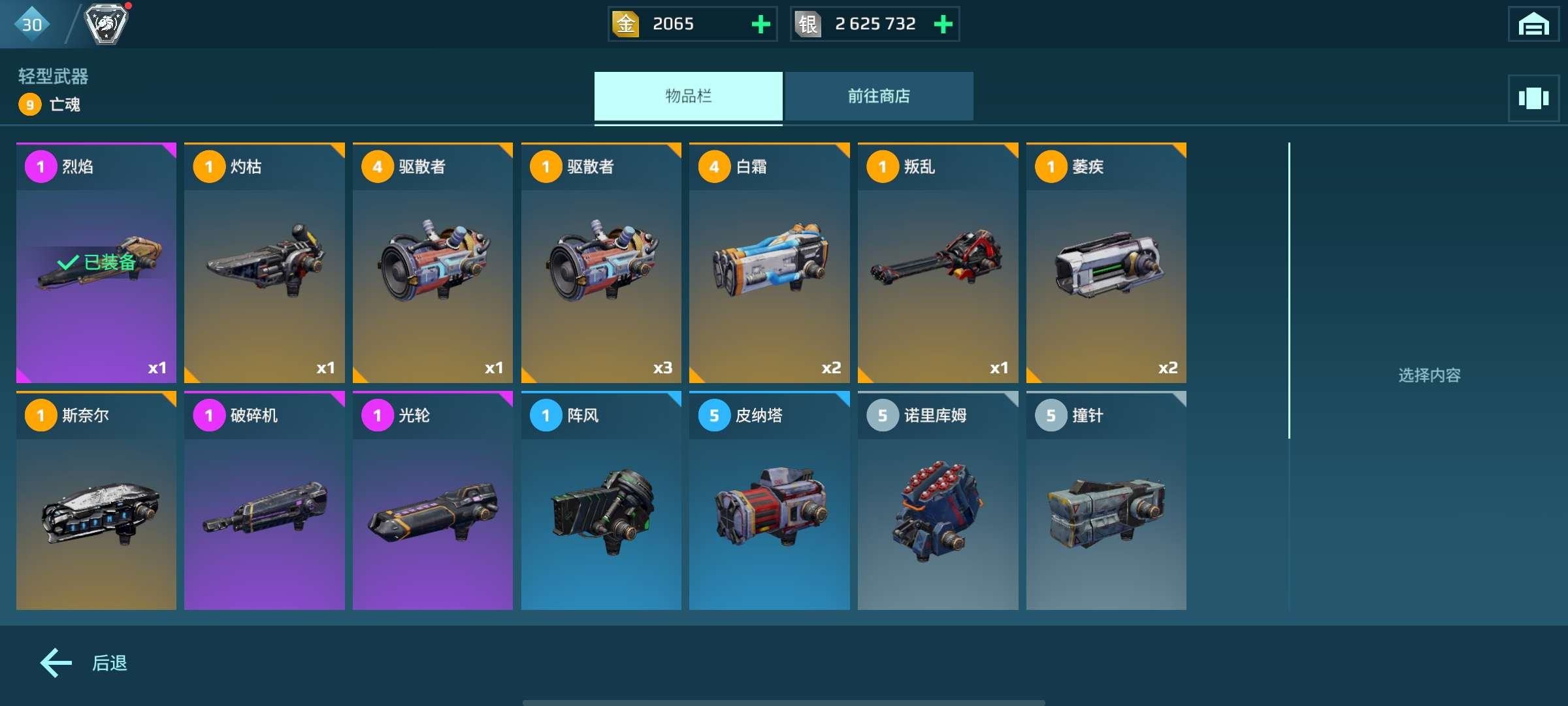The image size is (1568, 706).
Task: Open the hangar home icon
Action: coord(1533,24)
